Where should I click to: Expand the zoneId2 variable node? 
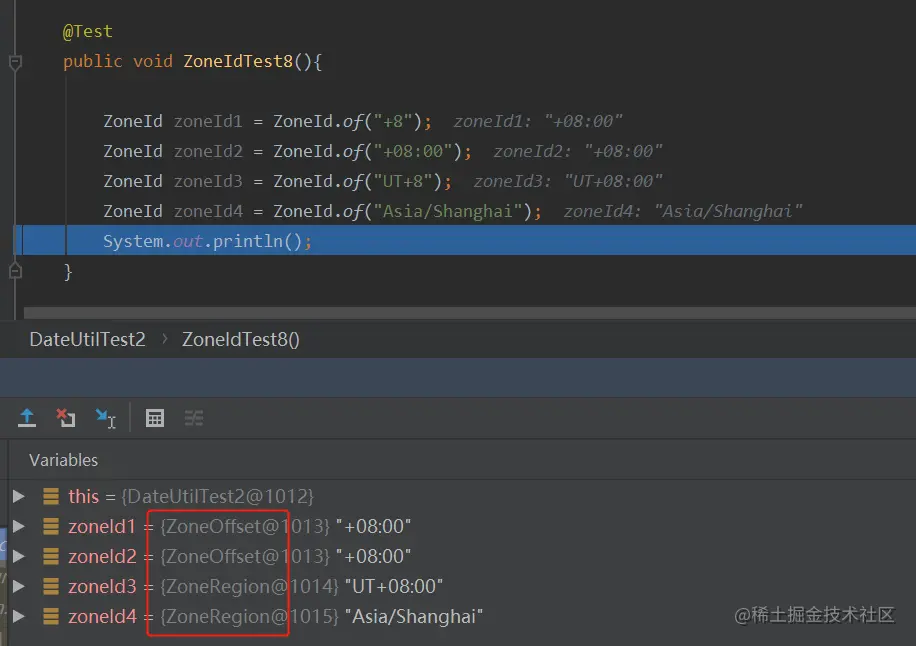click(x=19, y=556)
